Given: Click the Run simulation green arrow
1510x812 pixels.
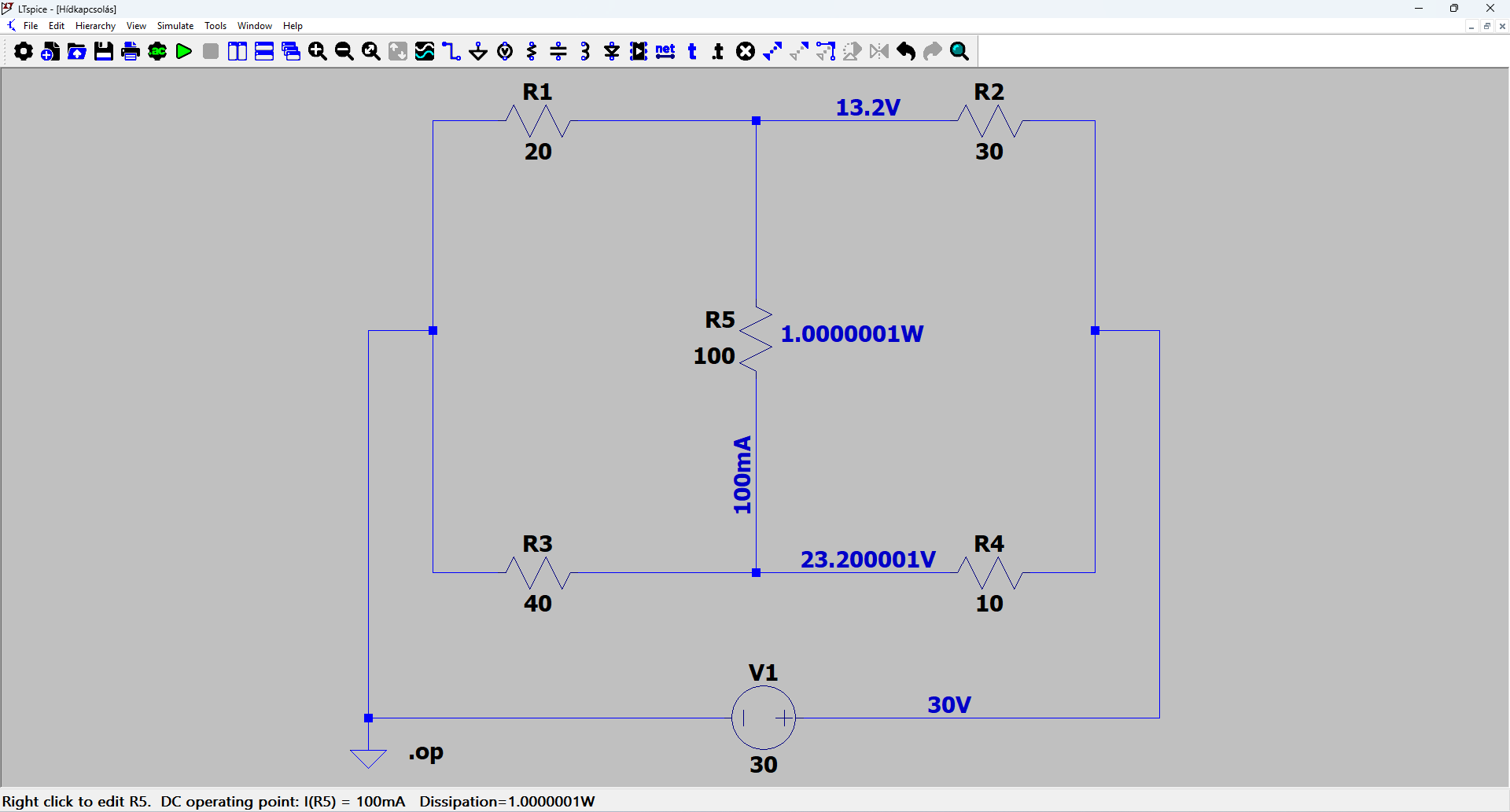Looking at the screenshot, I should (184, 52).
